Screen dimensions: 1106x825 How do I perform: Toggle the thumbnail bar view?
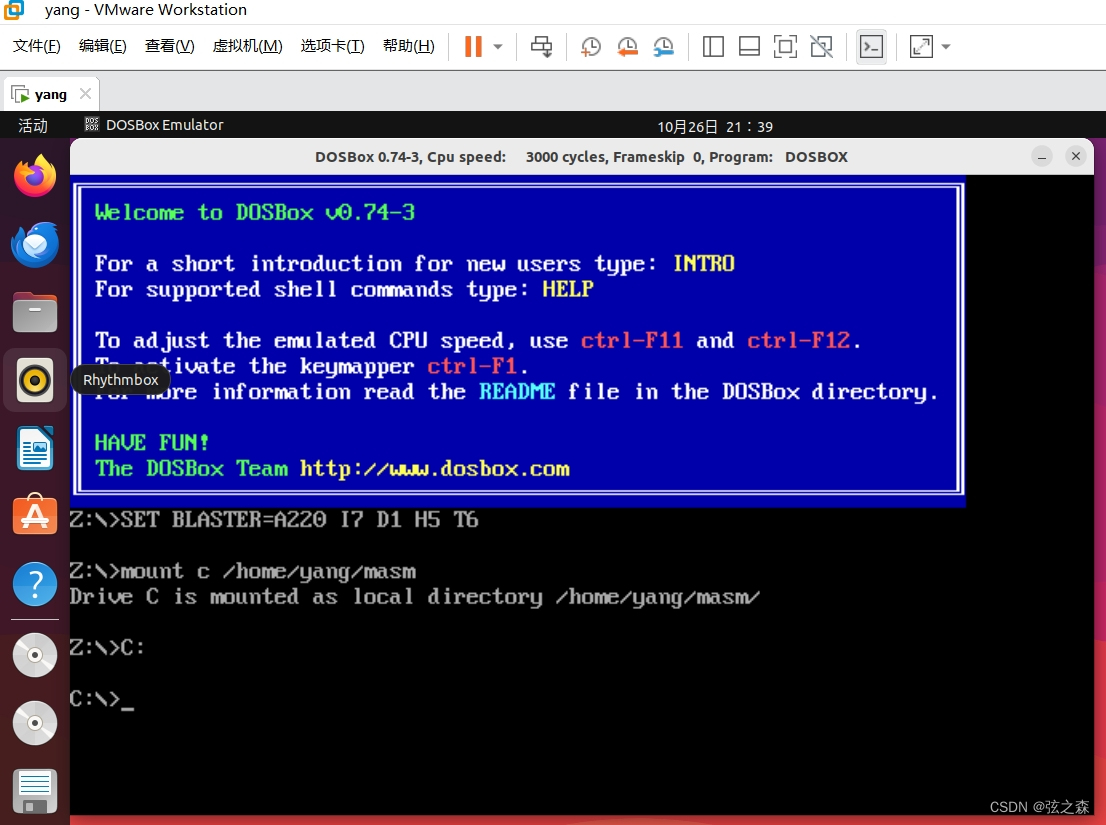(x=749, y=47)
